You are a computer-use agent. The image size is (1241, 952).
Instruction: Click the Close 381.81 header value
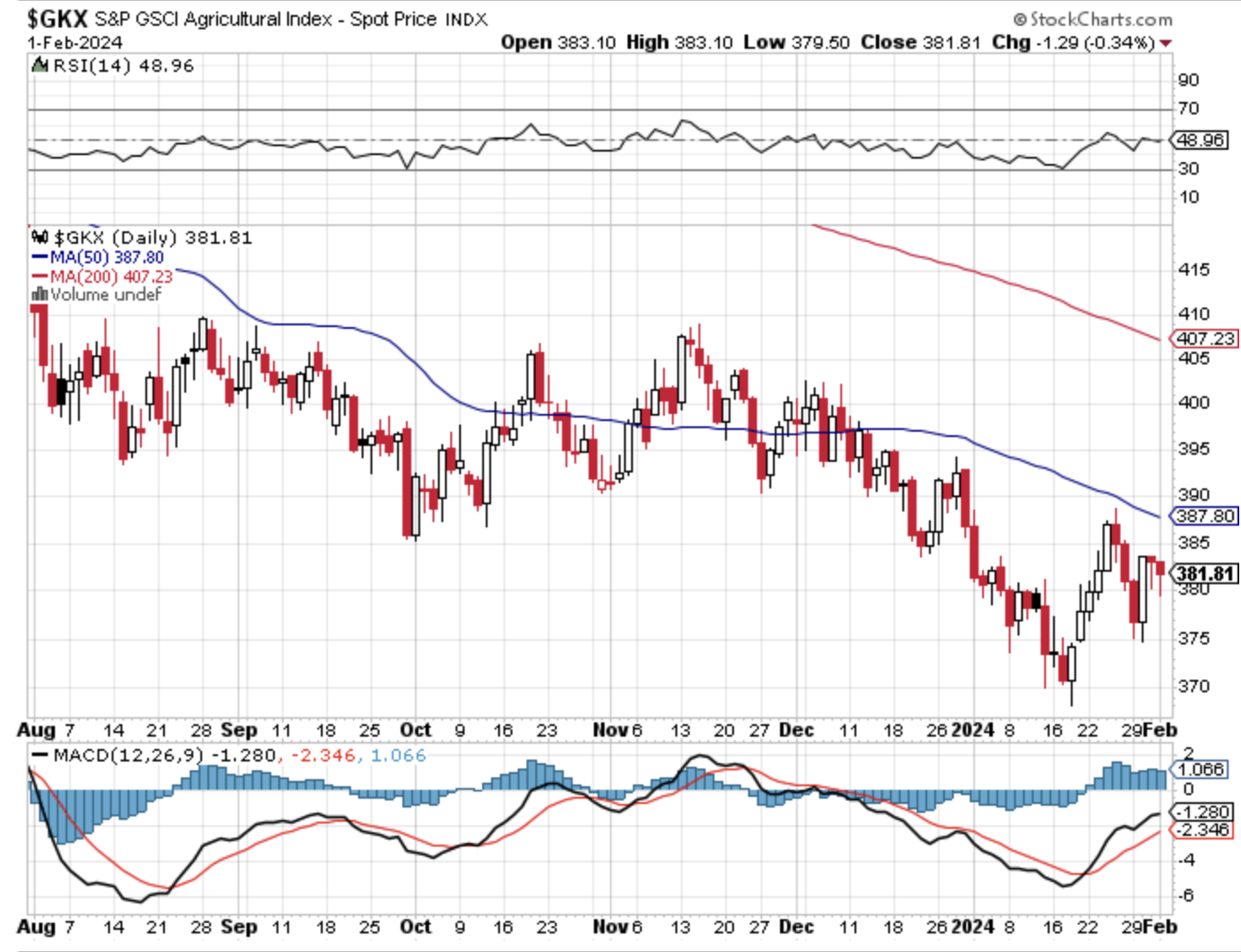tap(920, 43)
